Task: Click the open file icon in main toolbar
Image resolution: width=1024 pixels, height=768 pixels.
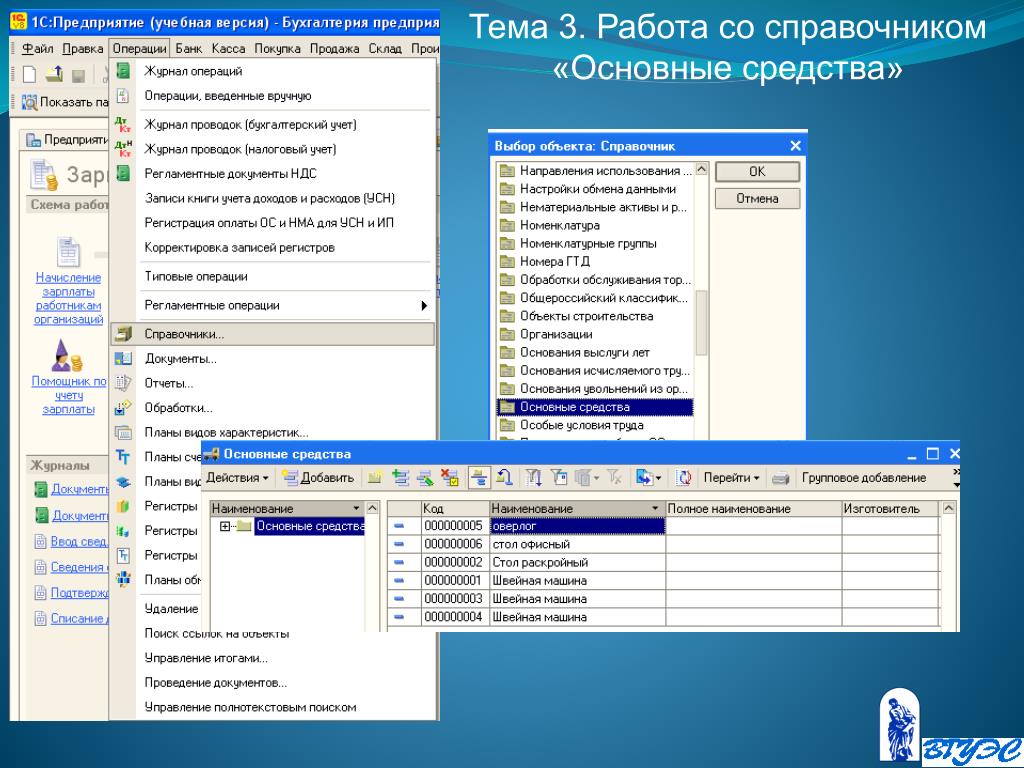Action: tap(54, 75)
